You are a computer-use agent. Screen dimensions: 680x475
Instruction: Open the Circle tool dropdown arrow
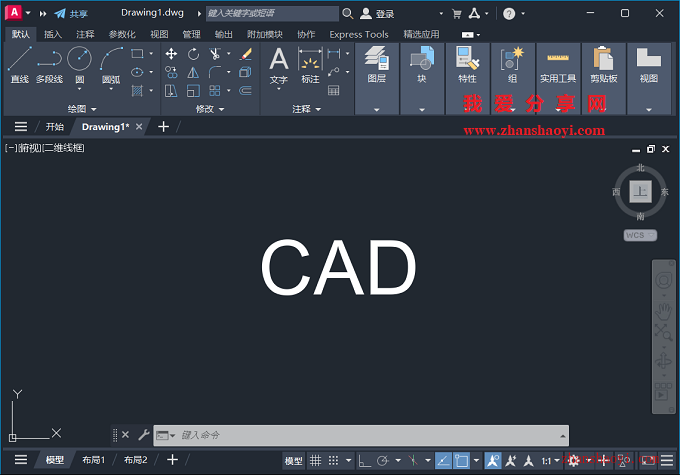click(79, 89)
